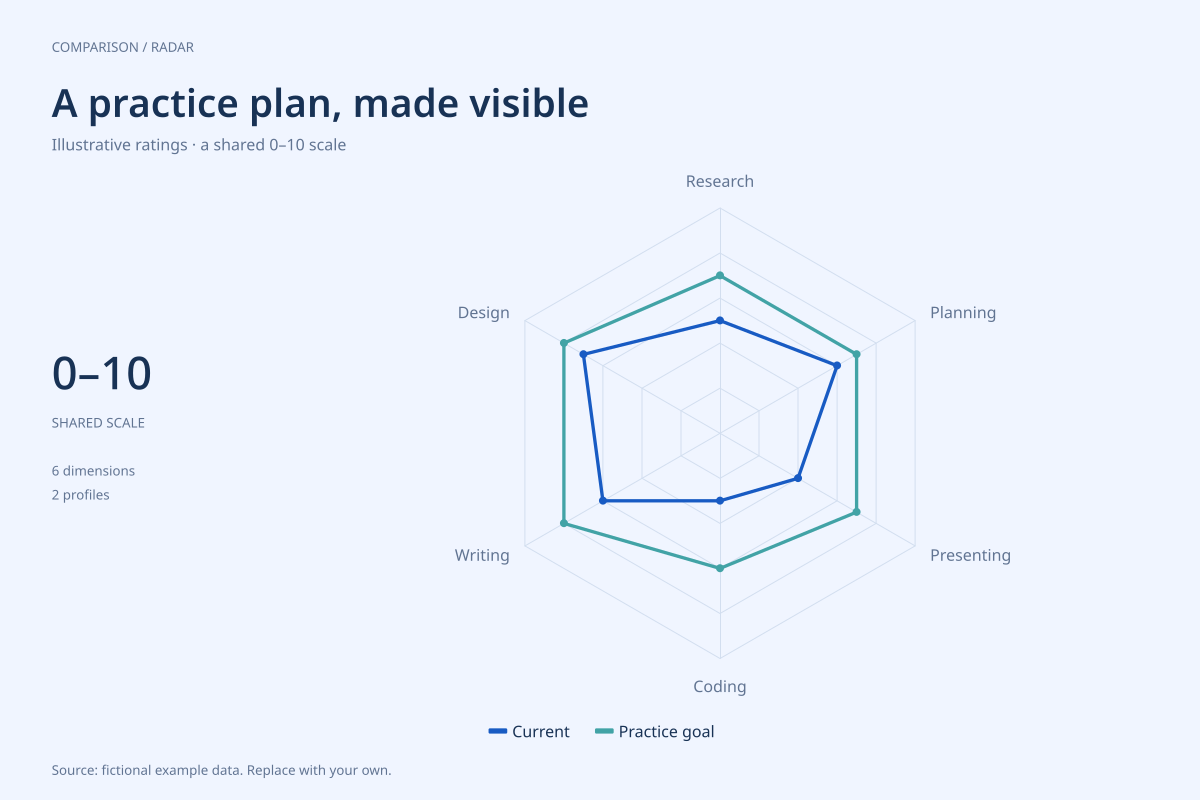Click the Current data point on Coding axis
The width and height of the screenshot is (1200, 800).
click(720, 500)
